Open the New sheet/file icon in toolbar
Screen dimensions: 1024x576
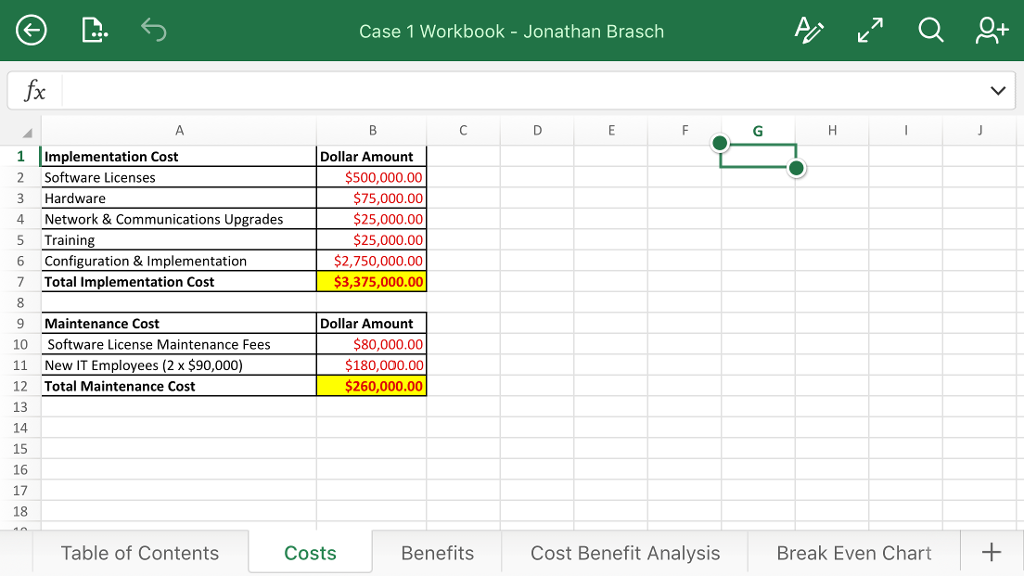click(x=94, y=30)
